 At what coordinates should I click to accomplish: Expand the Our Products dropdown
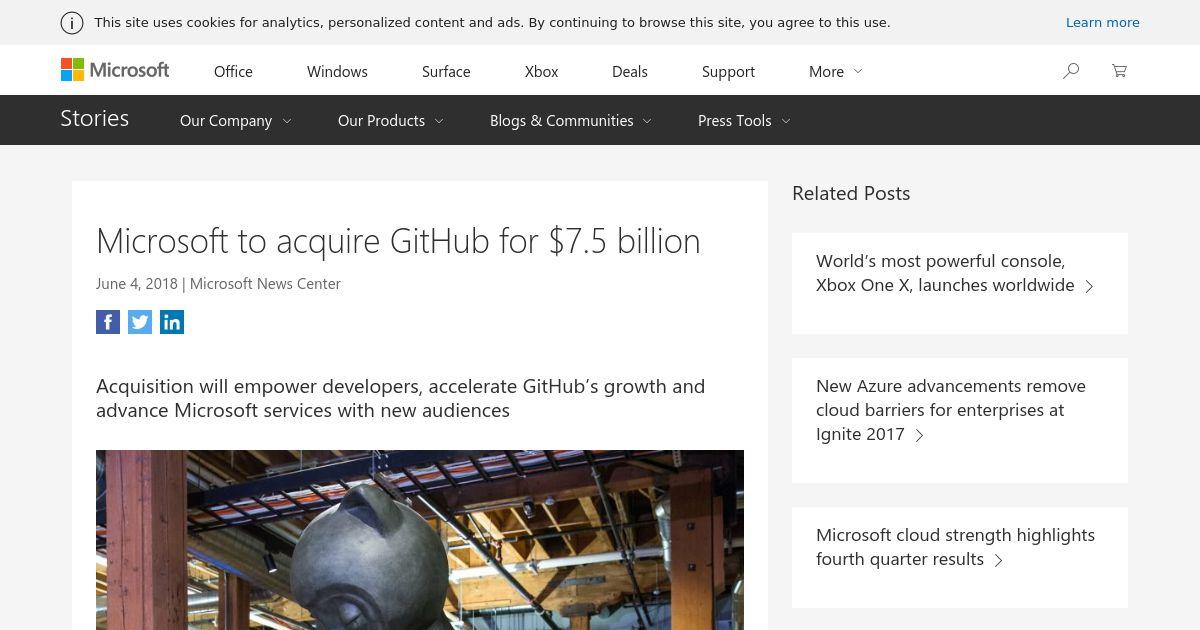tap(391, 120)
